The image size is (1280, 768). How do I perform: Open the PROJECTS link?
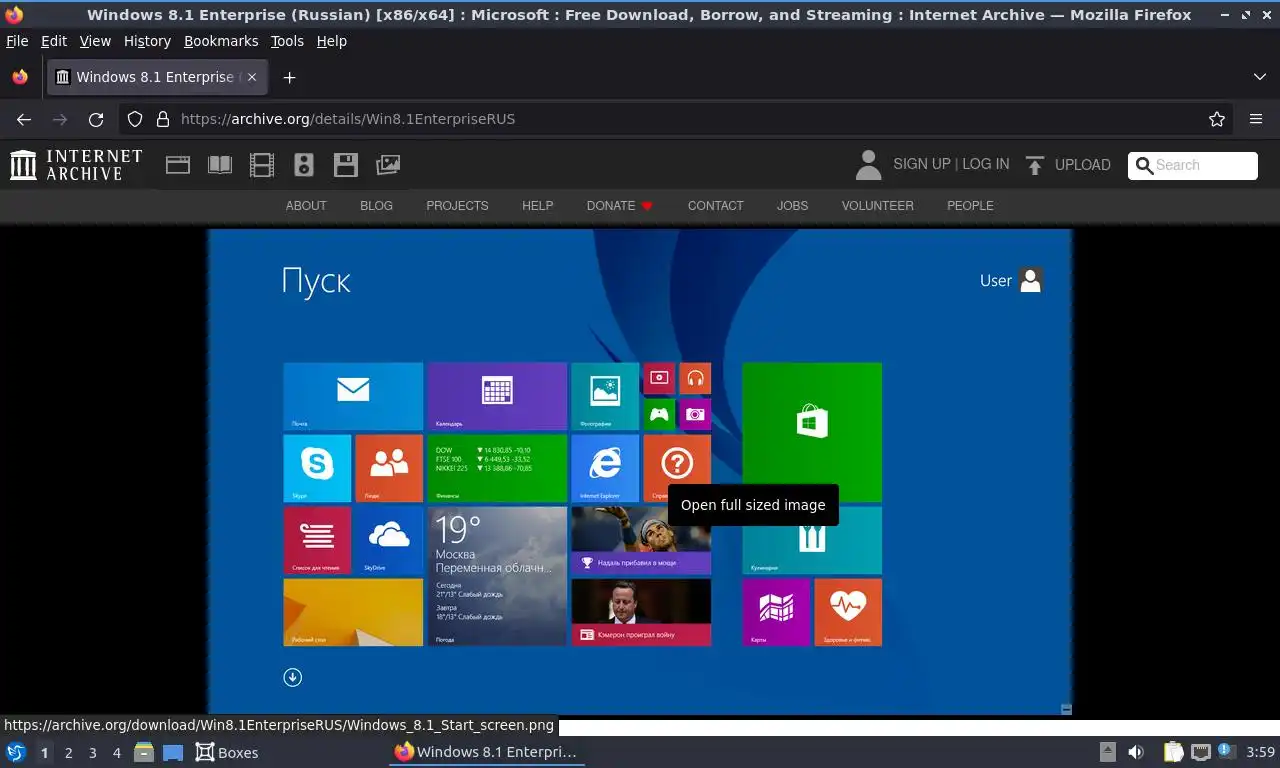(x=457, y=205)
